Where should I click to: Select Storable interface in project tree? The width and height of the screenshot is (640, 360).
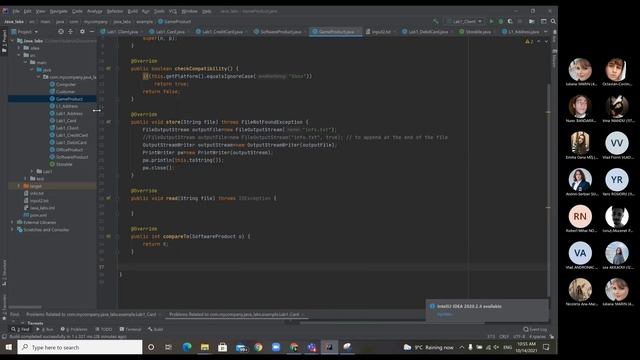[x=61, y=164]
